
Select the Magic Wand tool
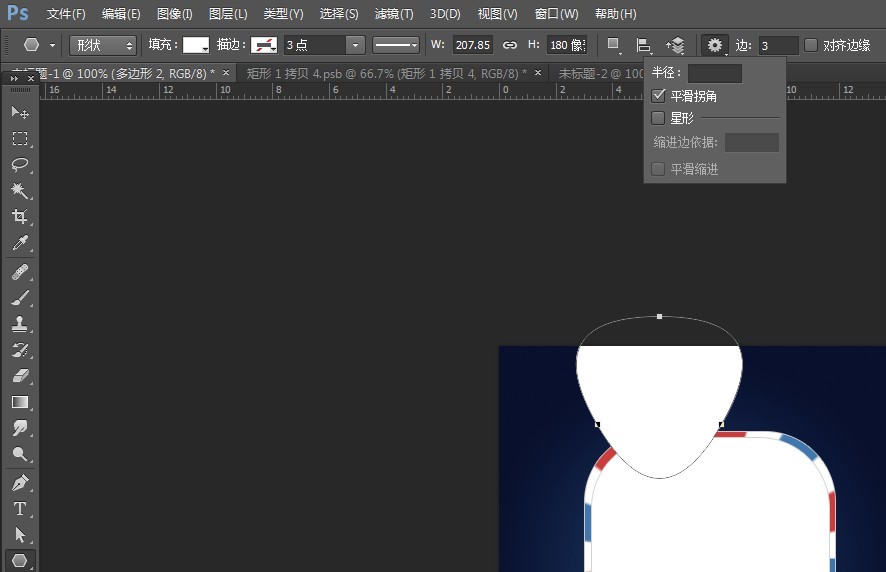pyautogui.click(x=20, y=190)
